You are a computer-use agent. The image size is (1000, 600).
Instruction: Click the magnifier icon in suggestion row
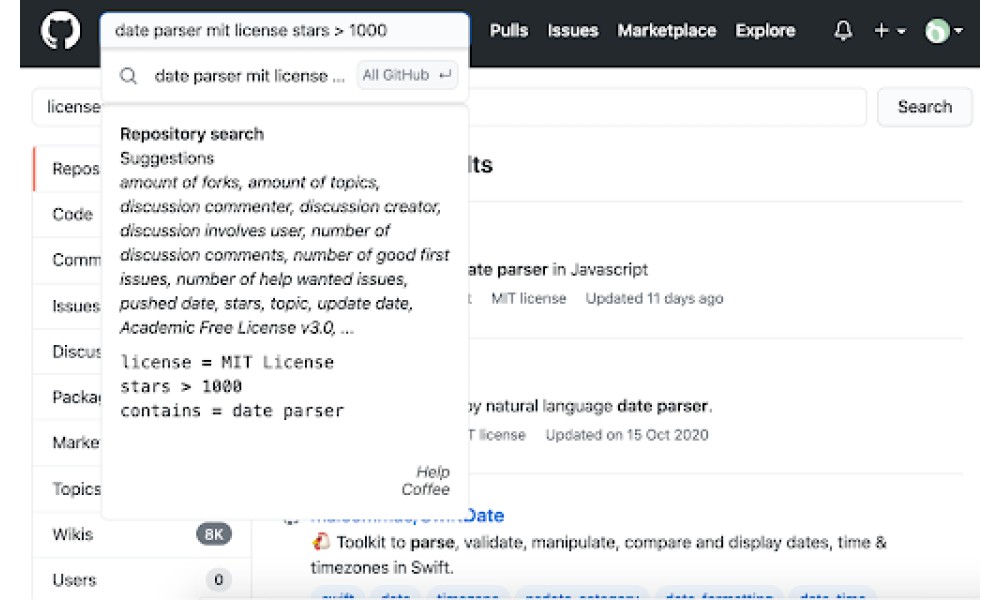coord(128,76)
